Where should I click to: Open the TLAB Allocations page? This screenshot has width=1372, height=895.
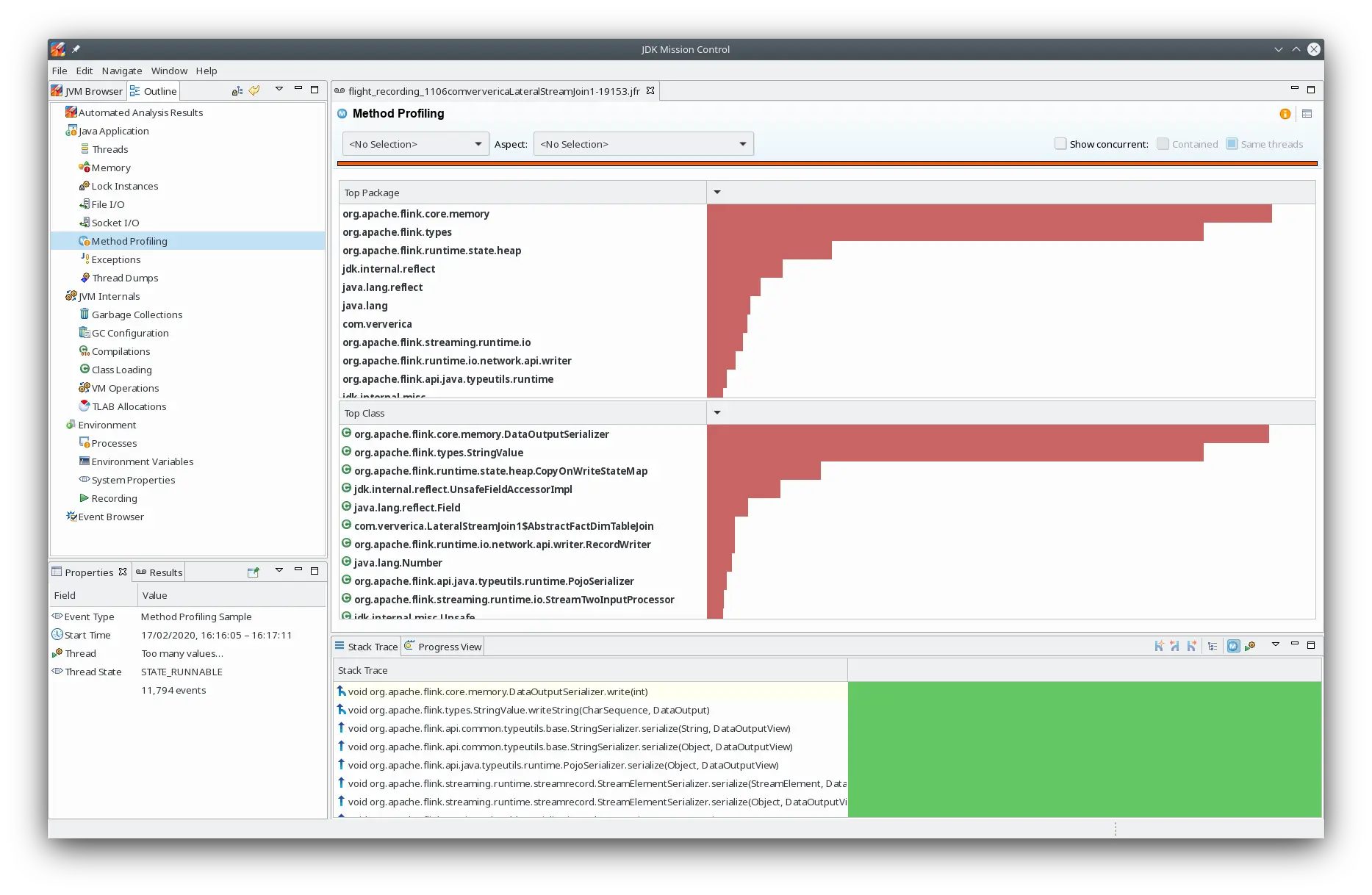point(129,406)
